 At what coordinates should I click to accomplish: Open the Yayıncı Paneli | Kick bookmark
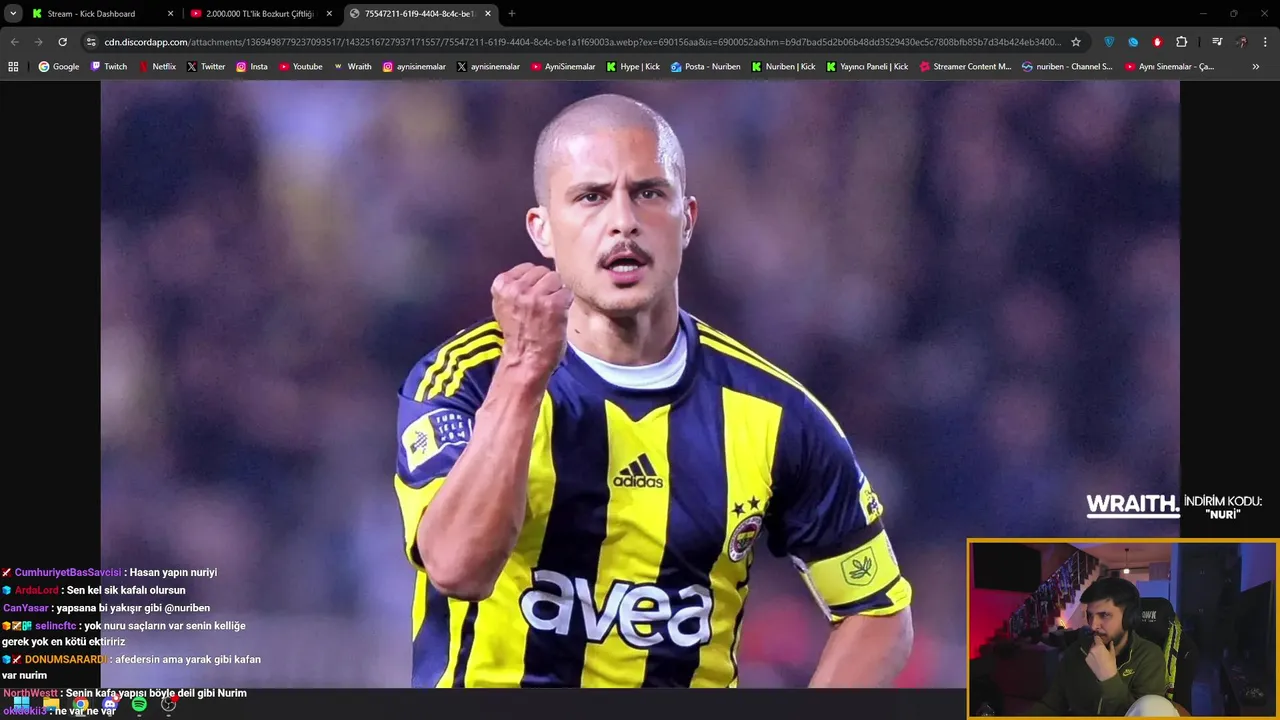point(867,67)
